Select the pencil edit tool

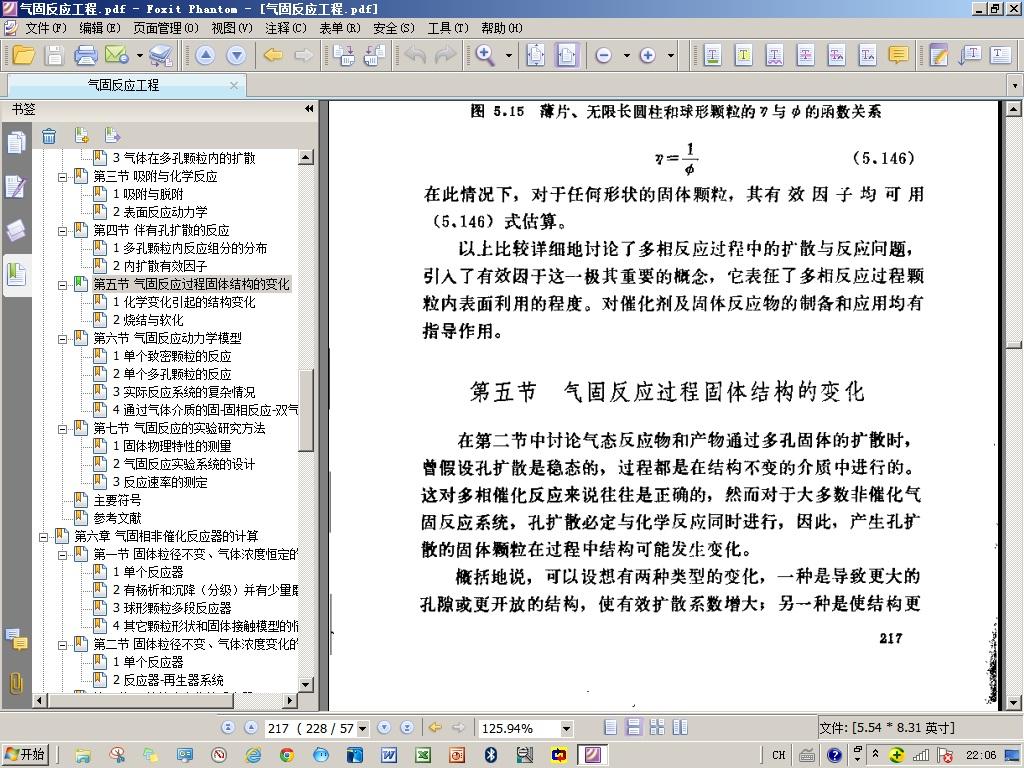coord(938,55)
